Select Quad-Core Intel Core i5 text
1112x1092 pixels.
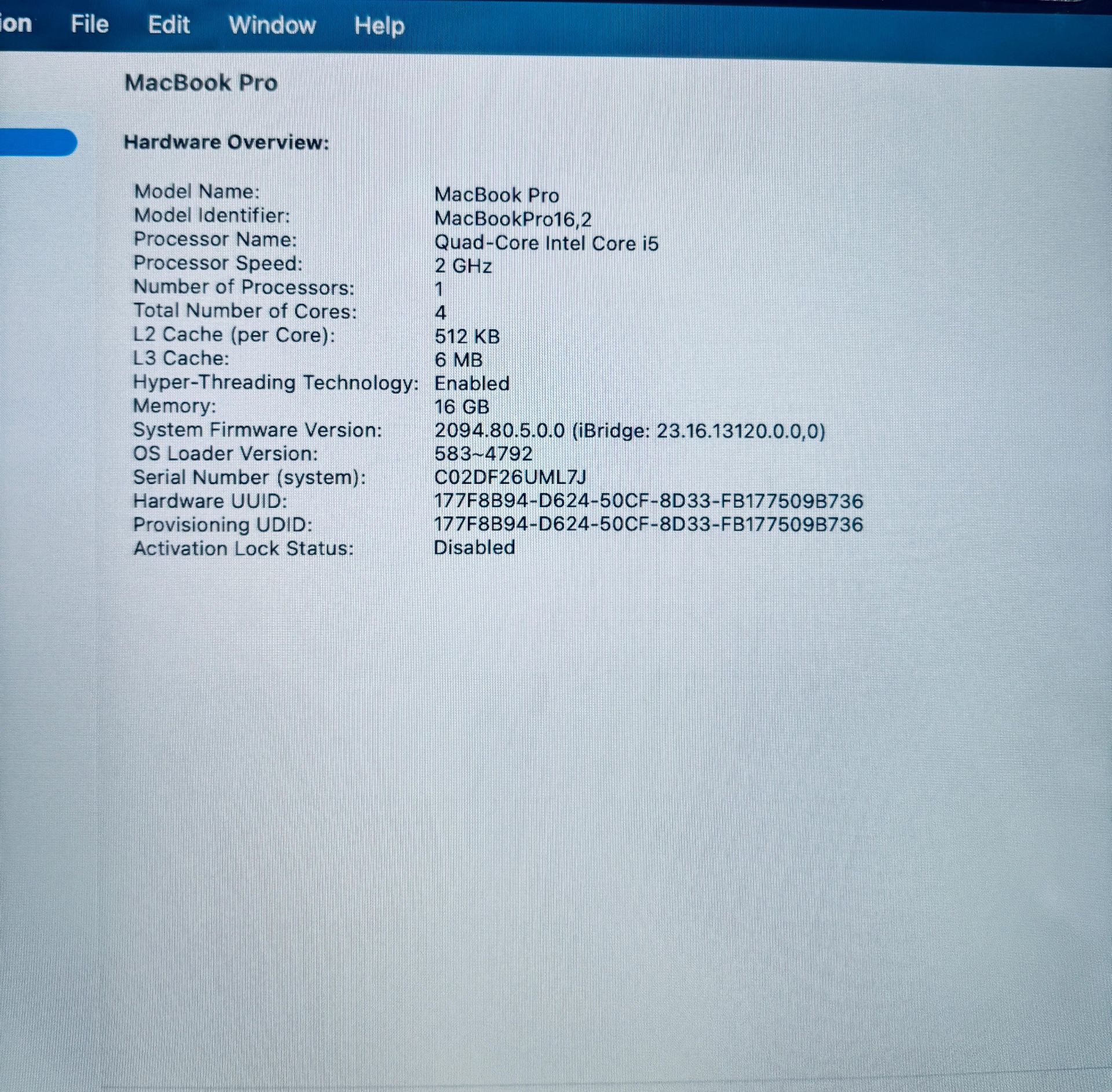click(x=546, y=243)
